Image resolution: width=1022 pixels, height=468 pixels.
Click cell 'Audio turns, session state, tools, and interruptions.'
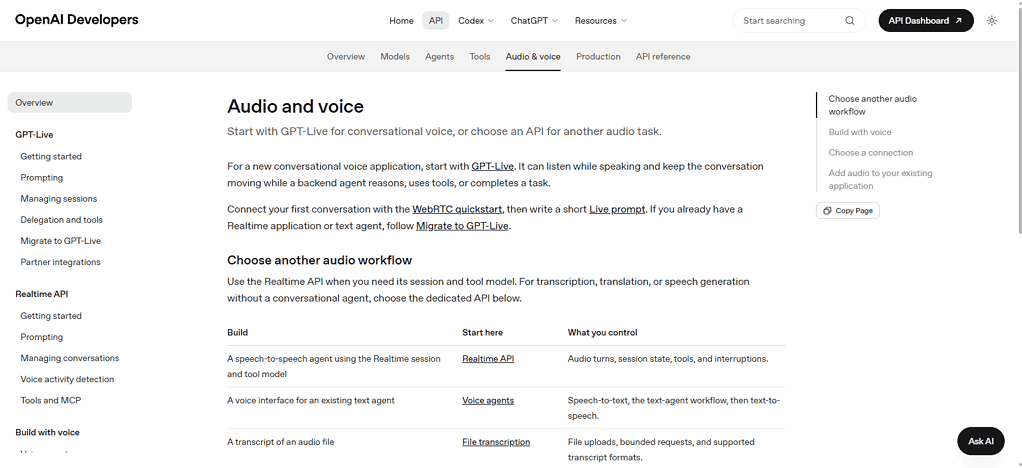coord(668,358)
